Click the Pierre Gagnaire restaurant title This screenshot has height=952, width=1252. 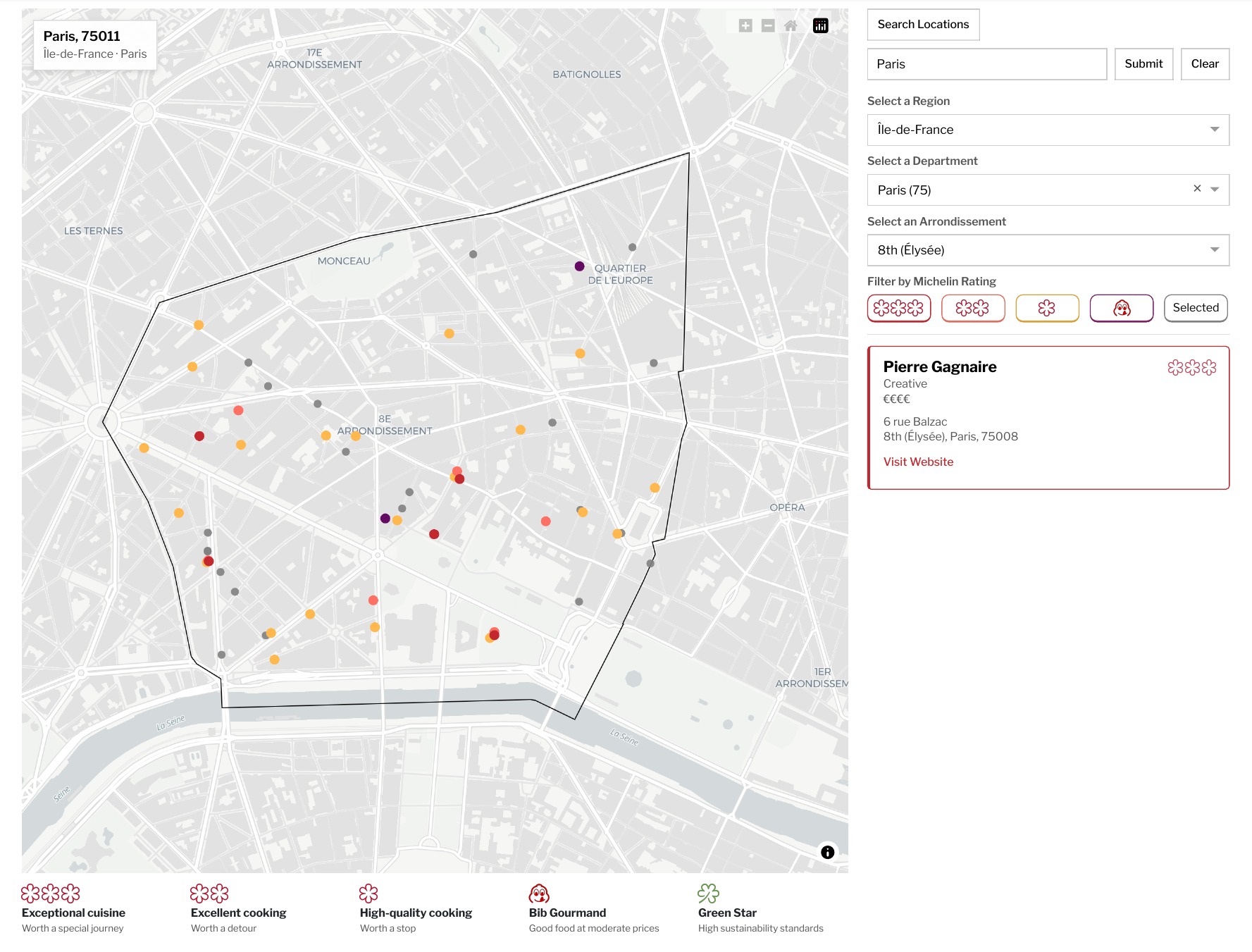pos(940,366)
